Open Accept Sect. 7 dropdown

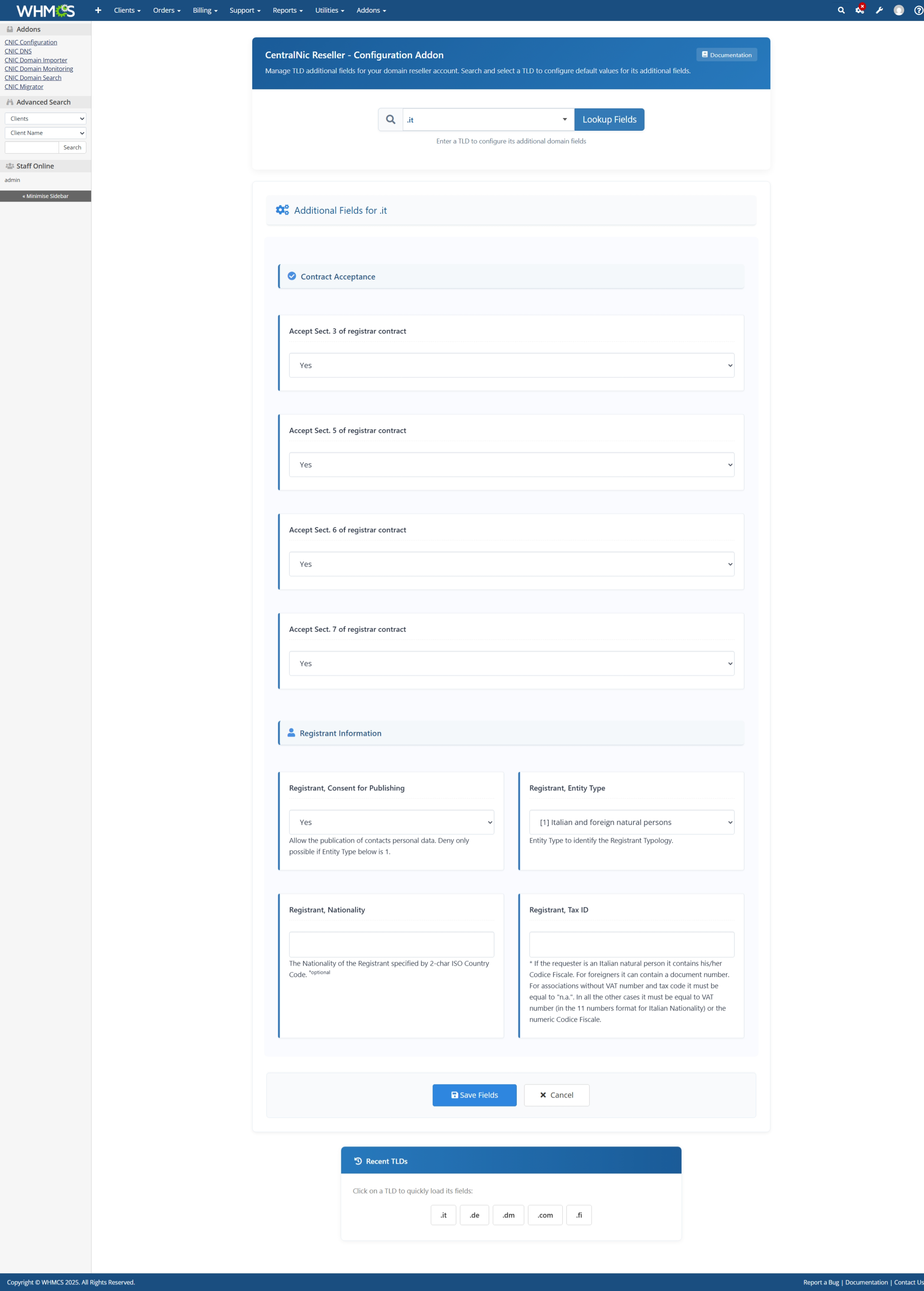(511, 663)
